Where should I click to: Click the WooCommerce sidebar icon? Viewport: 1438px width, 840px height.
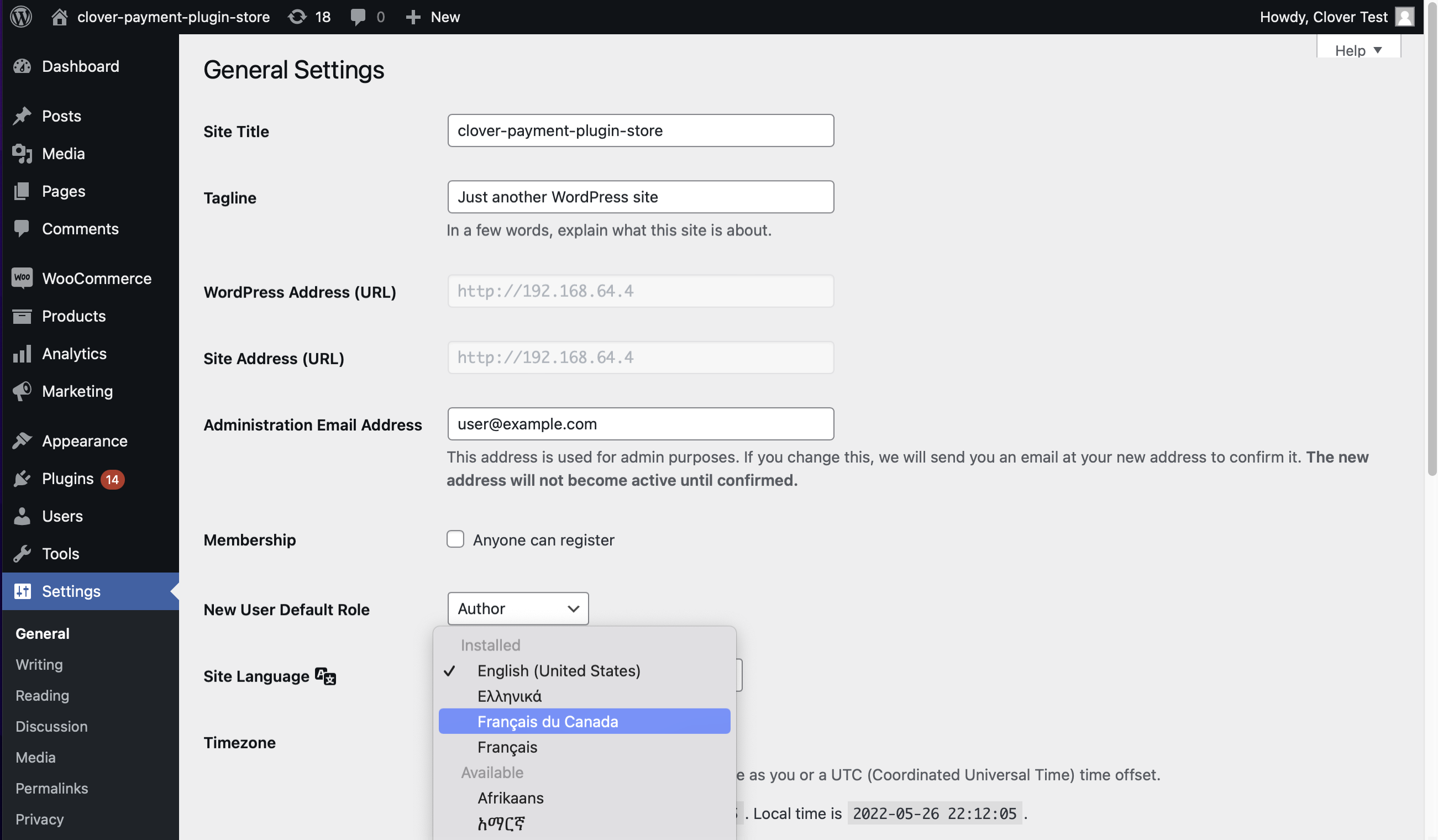tap(22, 278)
